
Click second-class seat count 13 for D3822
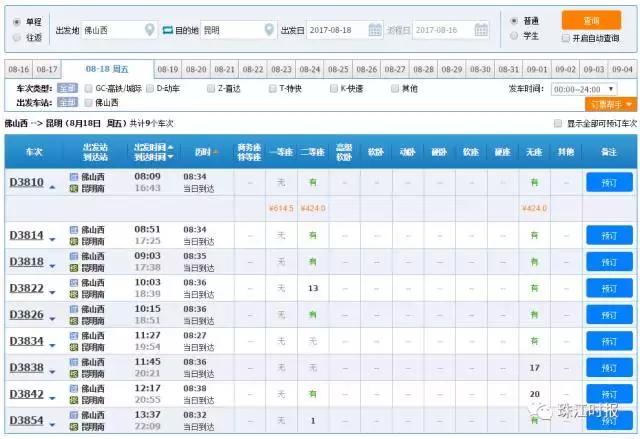(313, 288)
